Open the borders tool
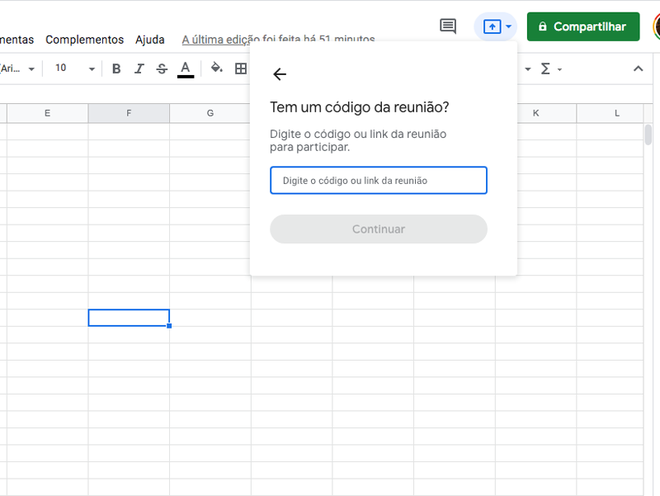Viewport: 660px width, 496px height. [241, 69]
